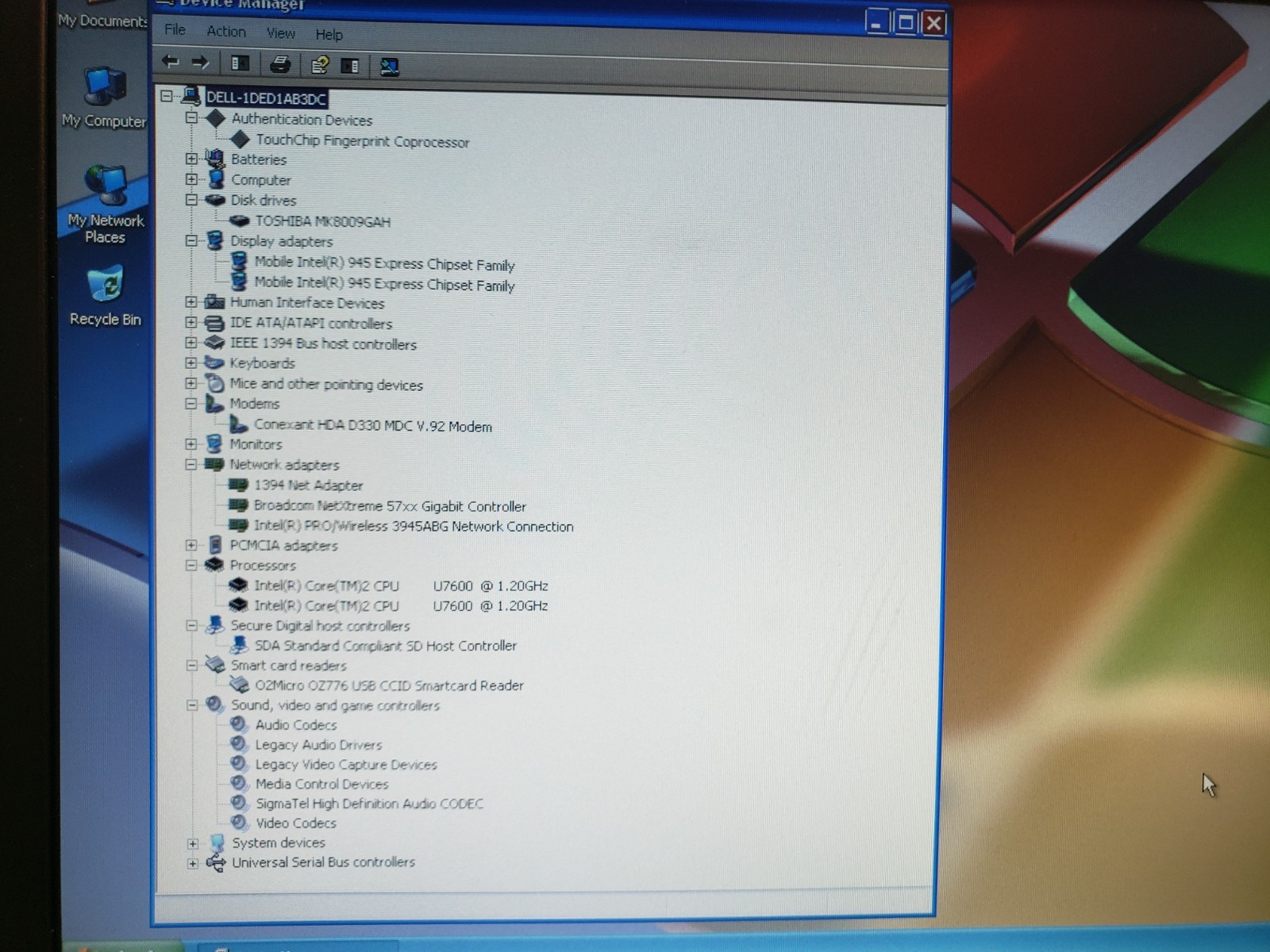
Task: Expand the Monitors category
Action: 190,444
